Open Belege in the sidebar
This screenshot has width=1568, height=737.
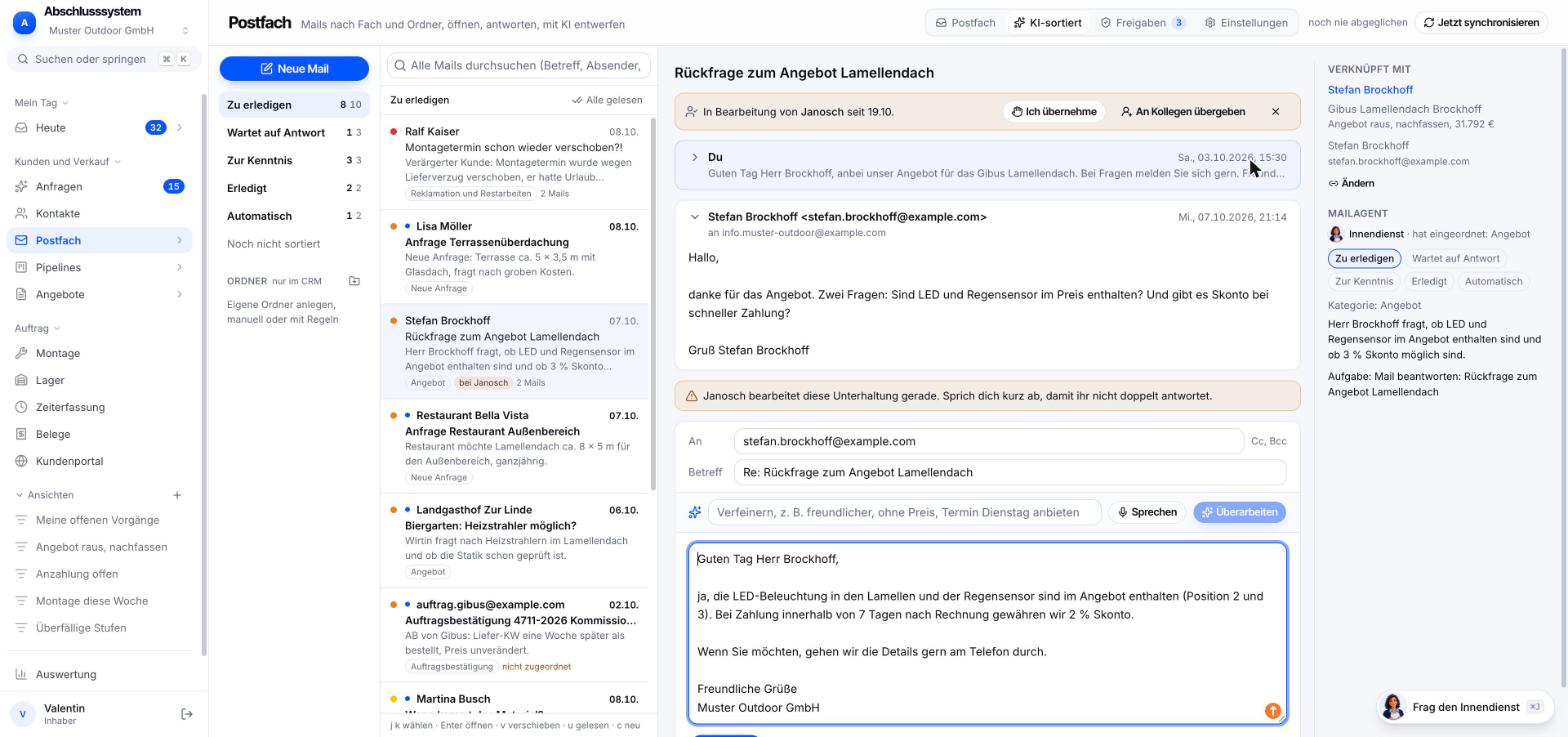[x=100, y=434]
